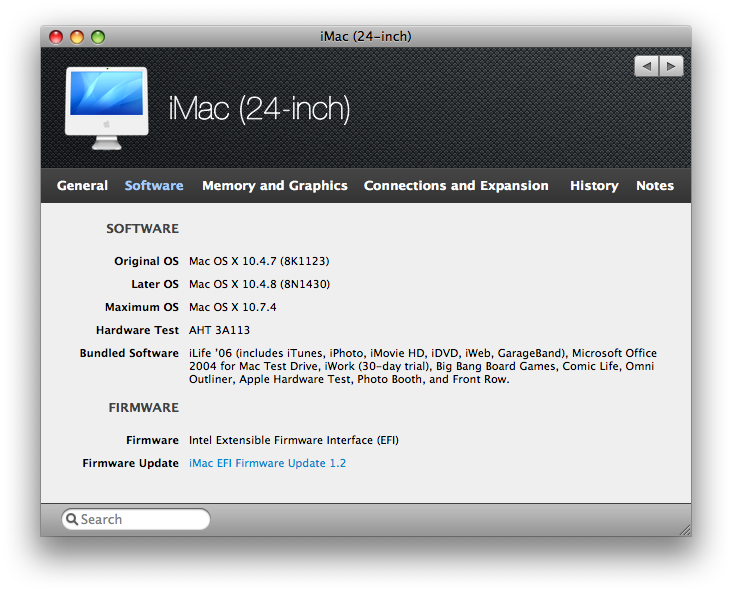Click the magnifying glass search icon
Screen dimensions: 732x592
[72, 519]
